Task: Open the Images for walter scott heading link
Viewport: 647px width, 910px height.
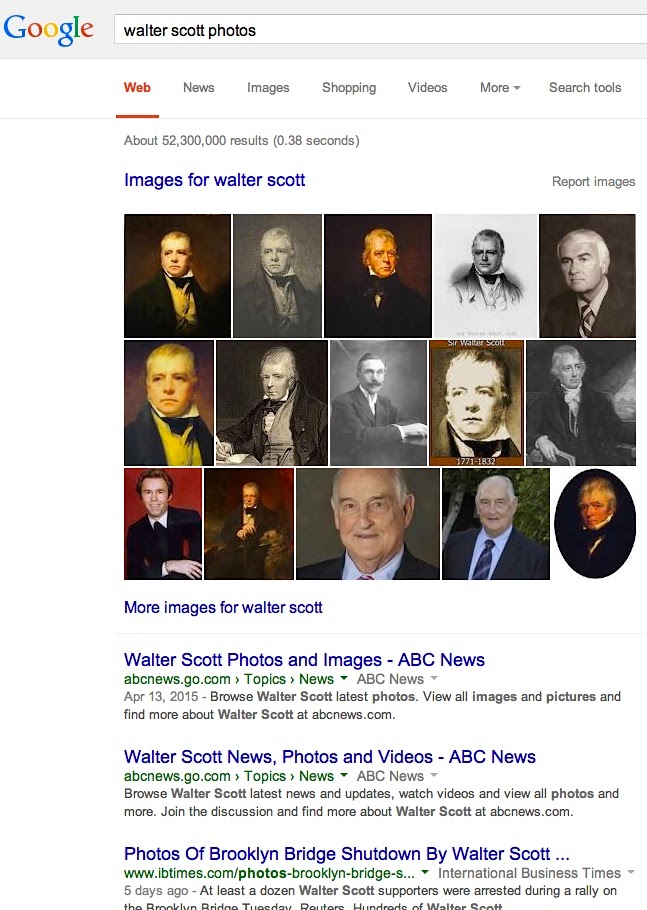Action: [215, 180]
